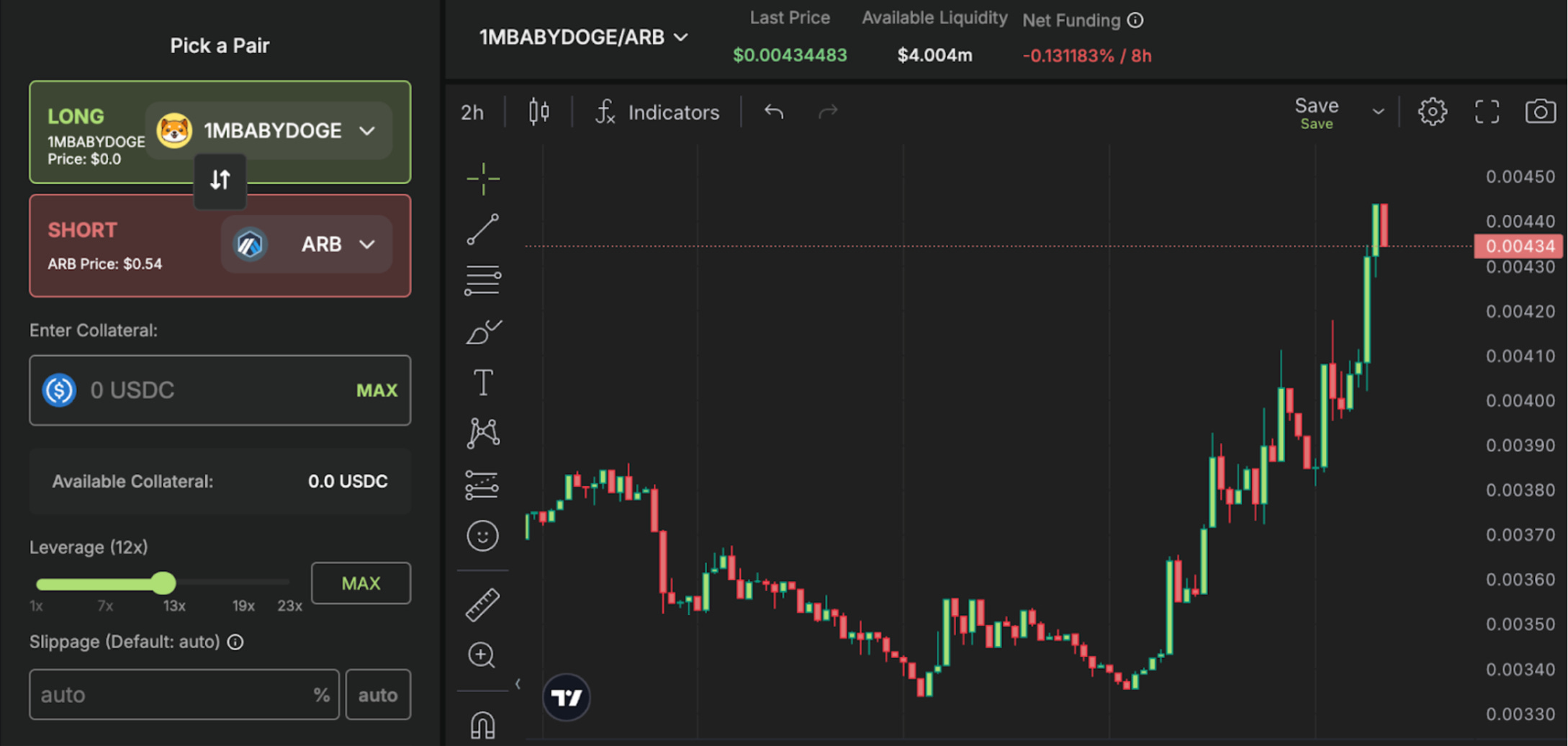
Task: Open the chart patterns tool
Action: (483, 433)
